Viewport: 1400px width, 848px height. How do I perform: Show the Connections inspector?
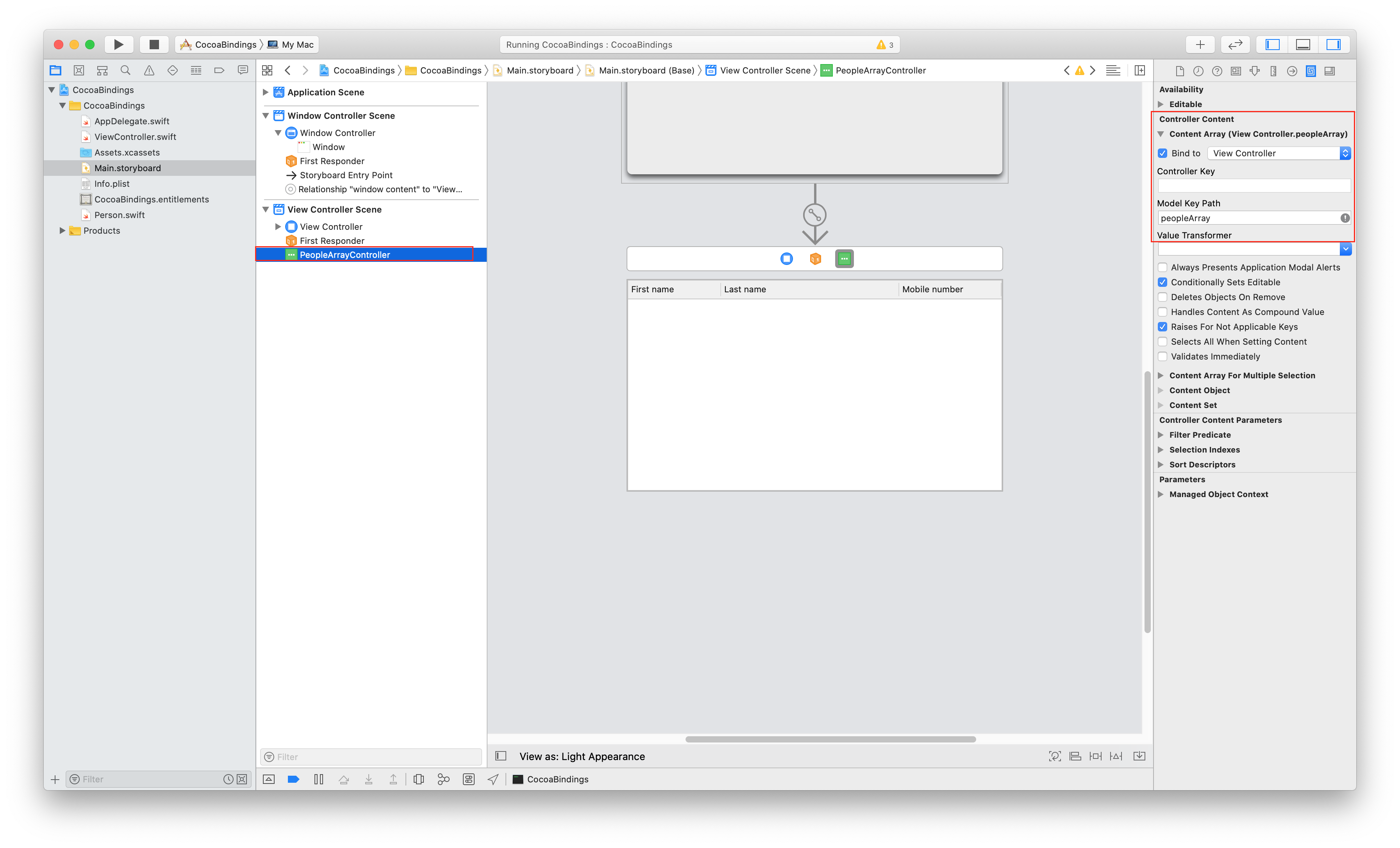(1292, 71)
